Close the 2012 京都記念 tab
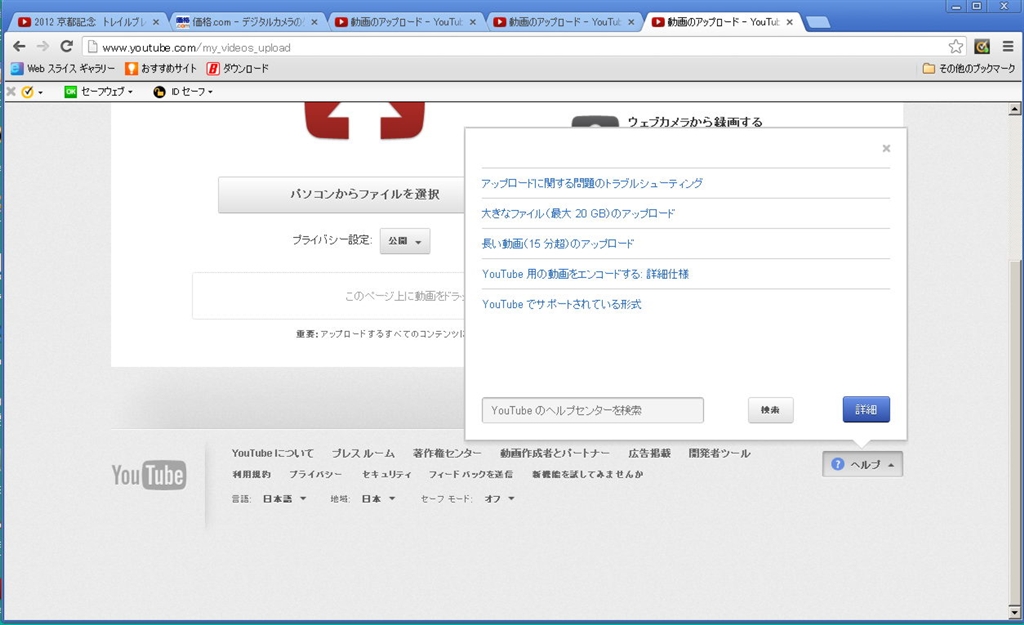The height and width of the screenshot is (625, 1024). click(156, 22)
